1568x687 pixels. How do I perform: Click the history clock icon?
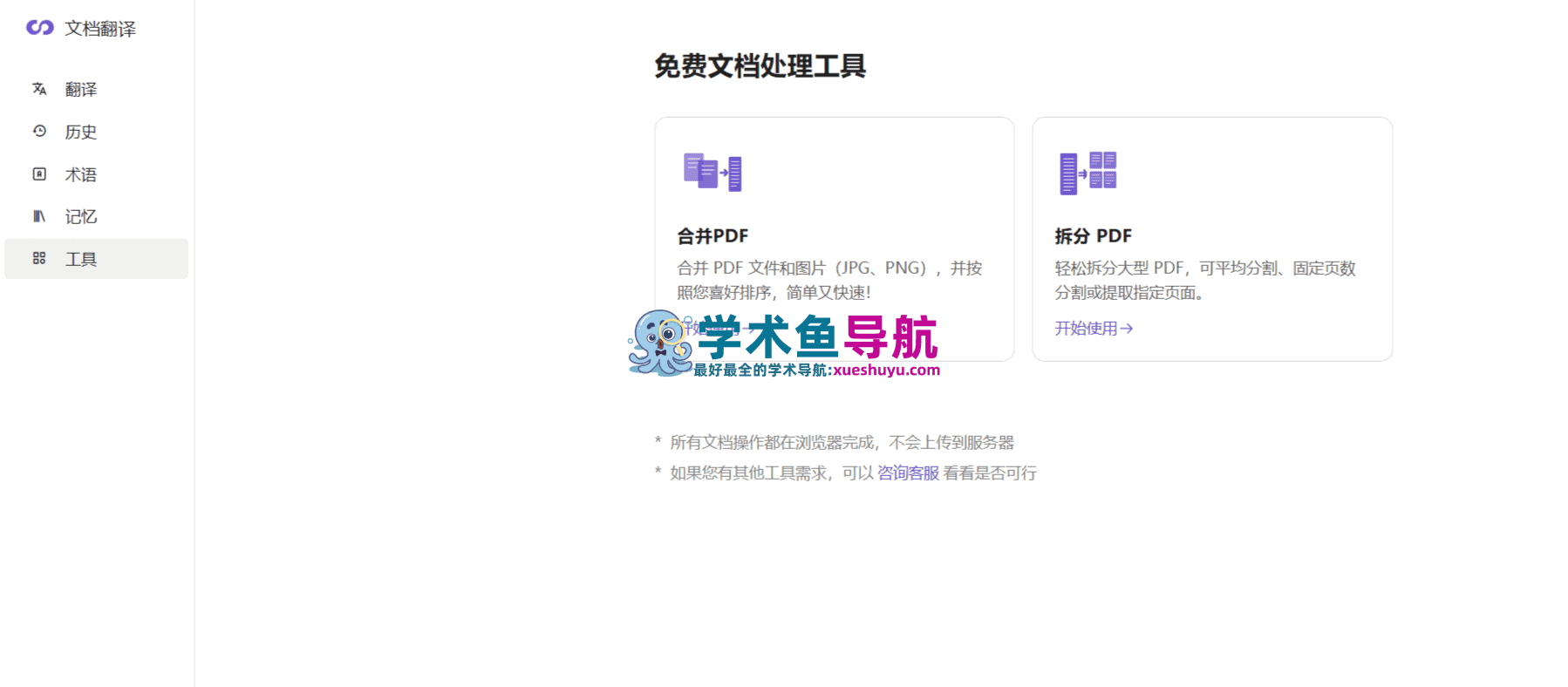coord(39,132)
